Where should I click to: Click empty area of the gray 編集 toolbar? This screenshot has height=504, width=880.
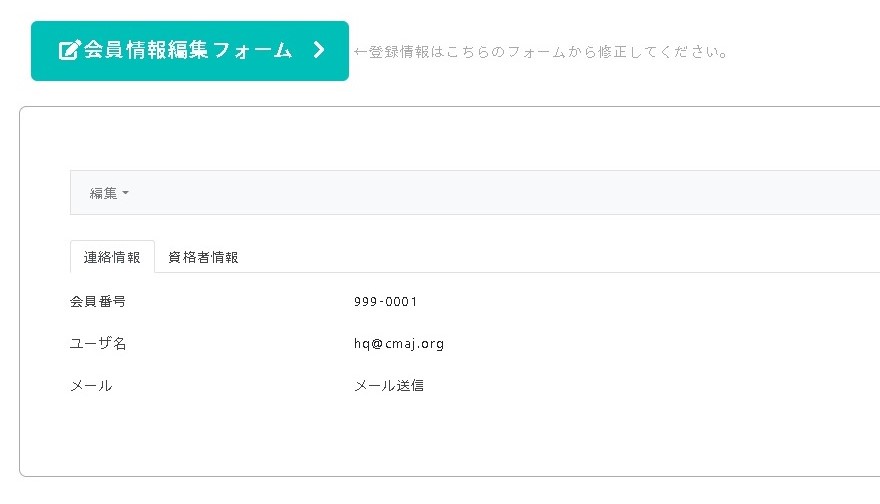click(505, 193)
